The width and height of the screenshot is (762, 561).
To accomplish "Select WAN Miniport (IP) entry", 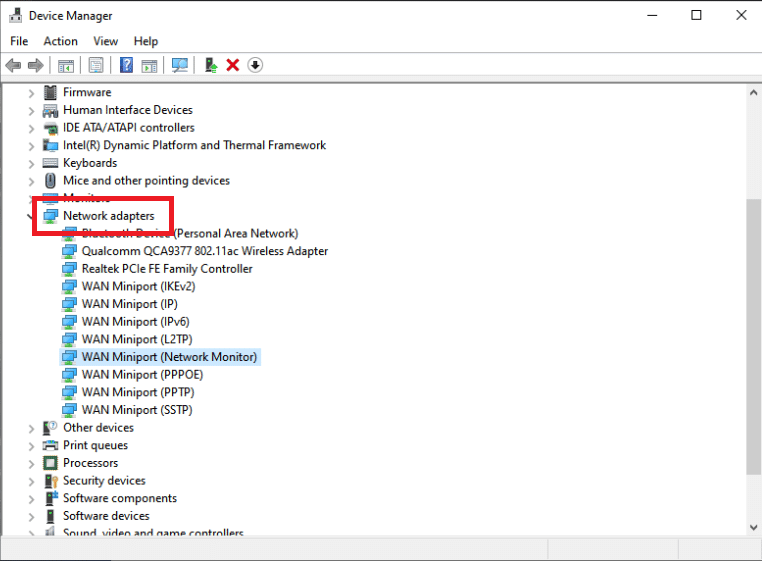I will tap(130, 304).
